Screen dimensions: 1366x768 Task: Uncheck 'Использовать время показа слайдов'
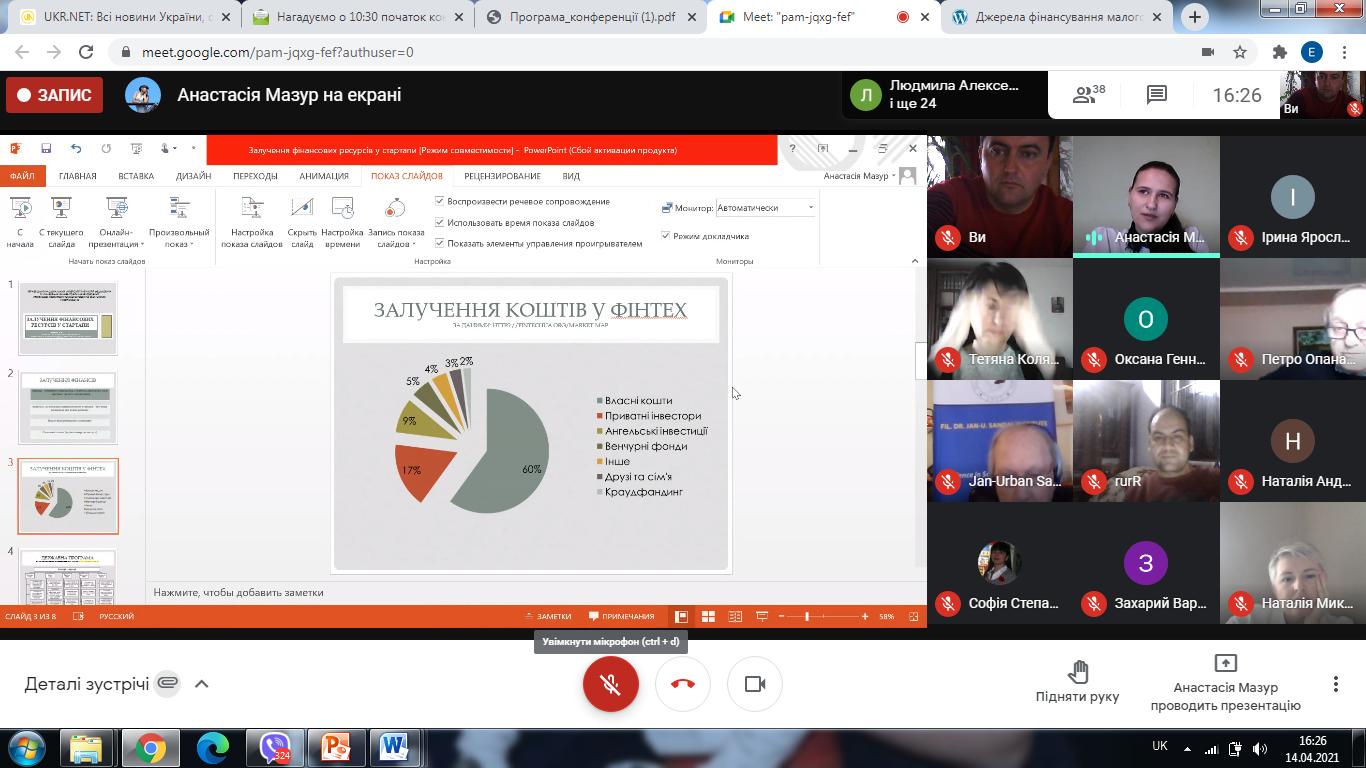[x=439, y=222]
